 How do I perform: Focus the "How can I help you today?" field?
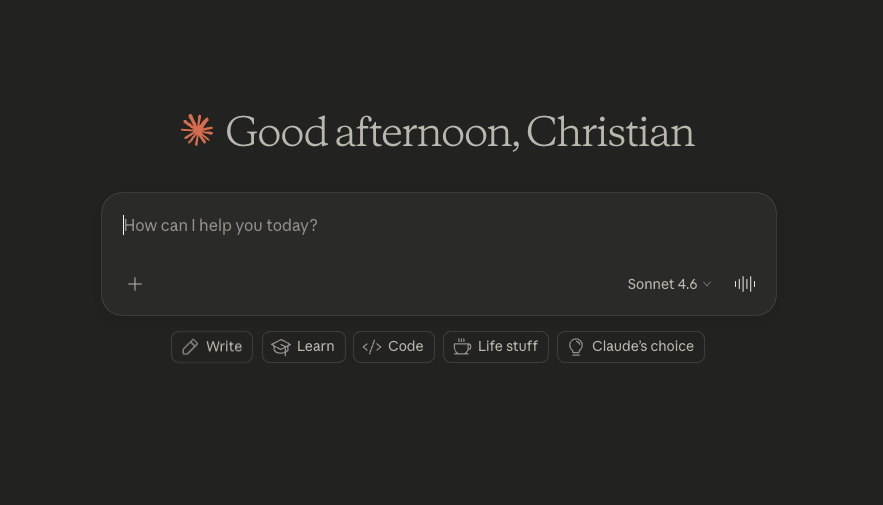point(300,226)
